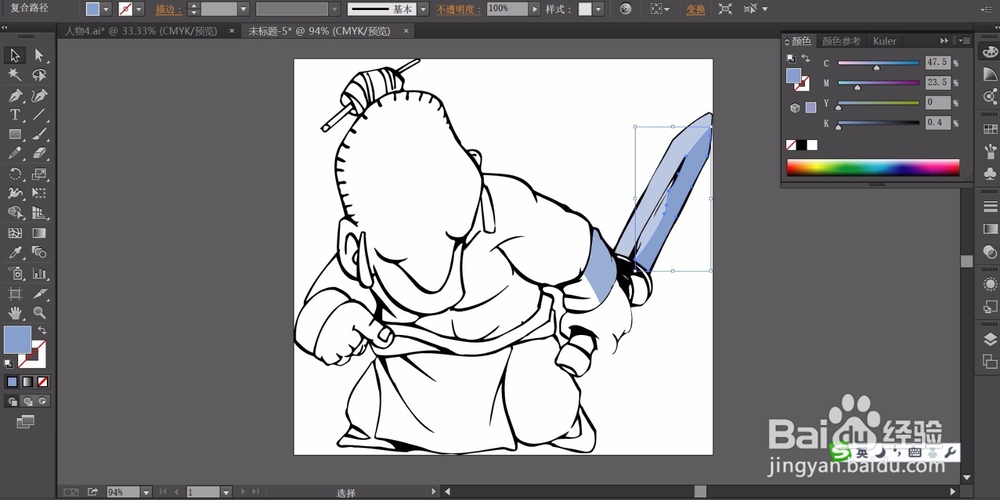The width and height of the screenshot is (1000, 500).
Task: Enable Draw Inside mode
Action: (43, 401)
